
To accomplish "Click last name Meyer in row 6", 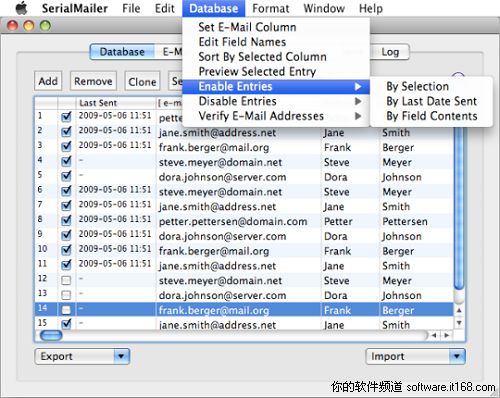I will pyautogui.click(x=397, y=192).
